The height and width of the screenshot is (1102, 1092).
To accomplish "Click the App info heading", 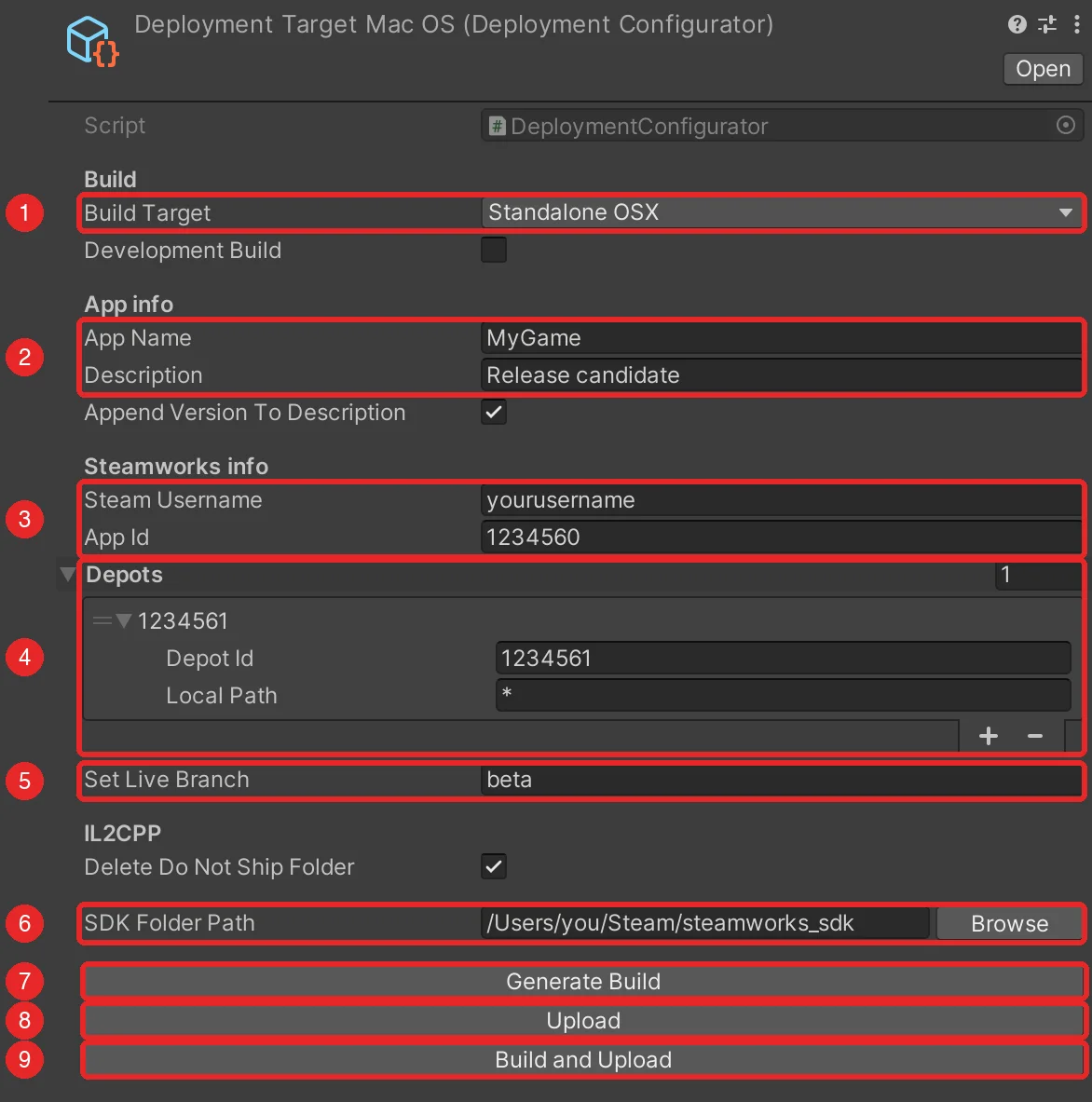I will click(x=129, y=305).
